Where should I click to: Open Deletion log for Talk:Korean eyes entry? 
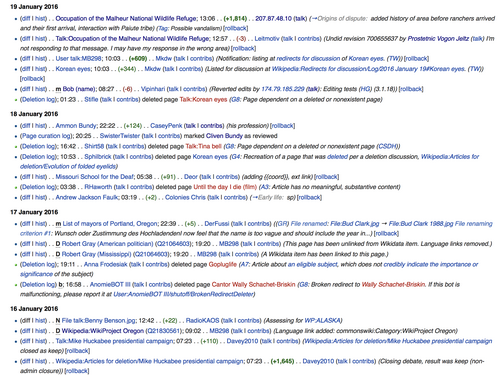click(39, 99)
